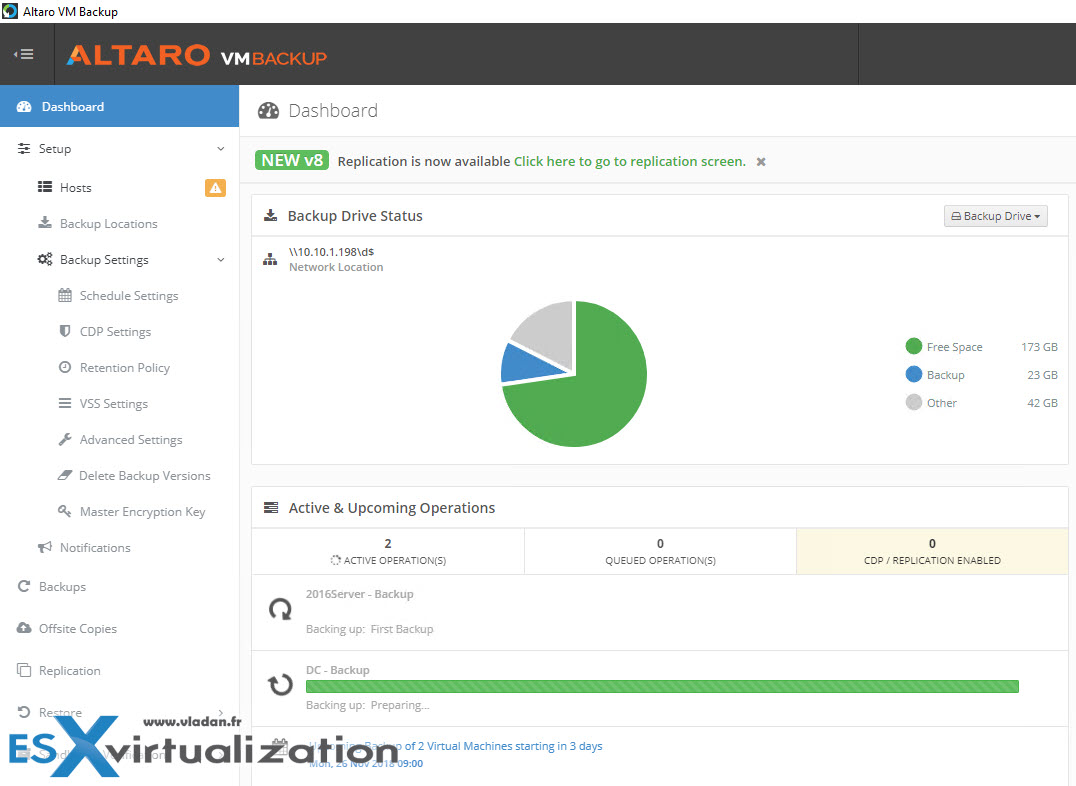Open Backup Locations

pos(108,224)
